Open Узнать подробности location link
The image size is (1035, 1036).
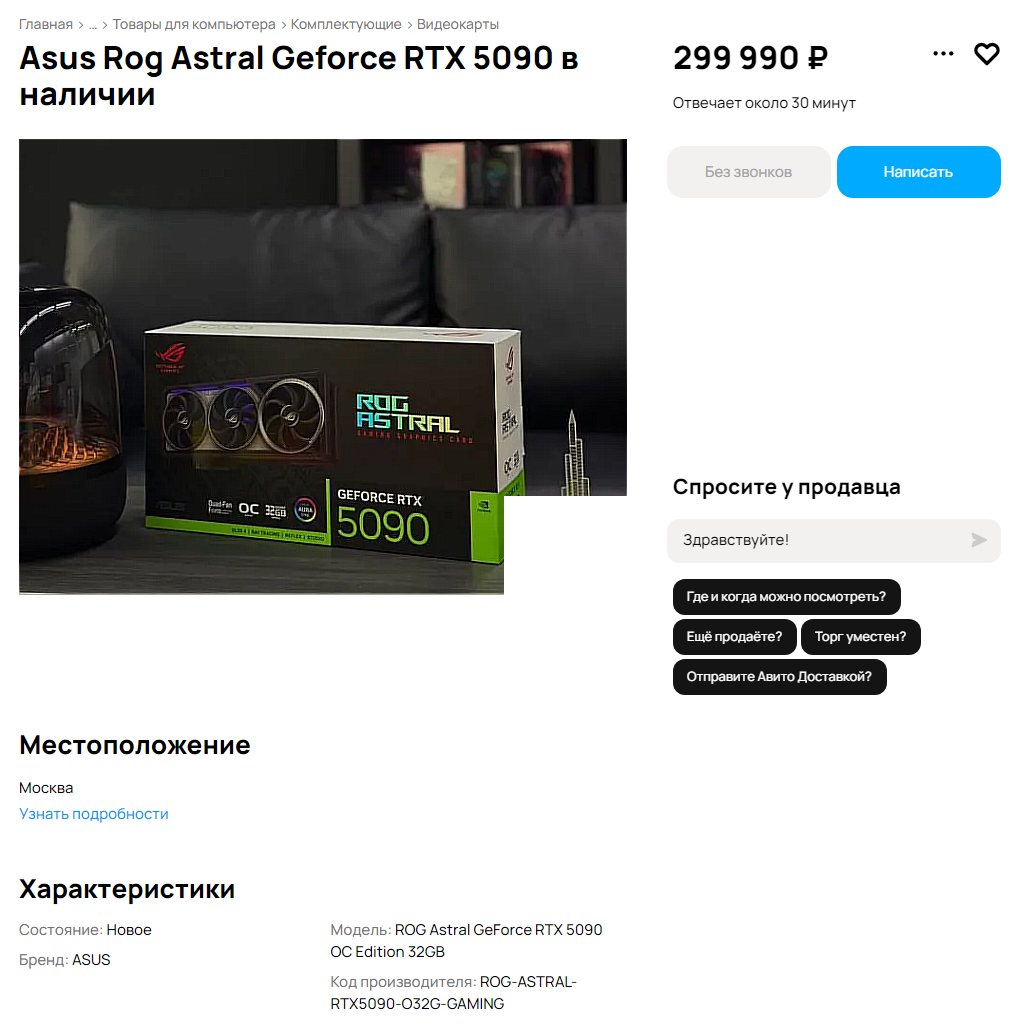point(94,814)
